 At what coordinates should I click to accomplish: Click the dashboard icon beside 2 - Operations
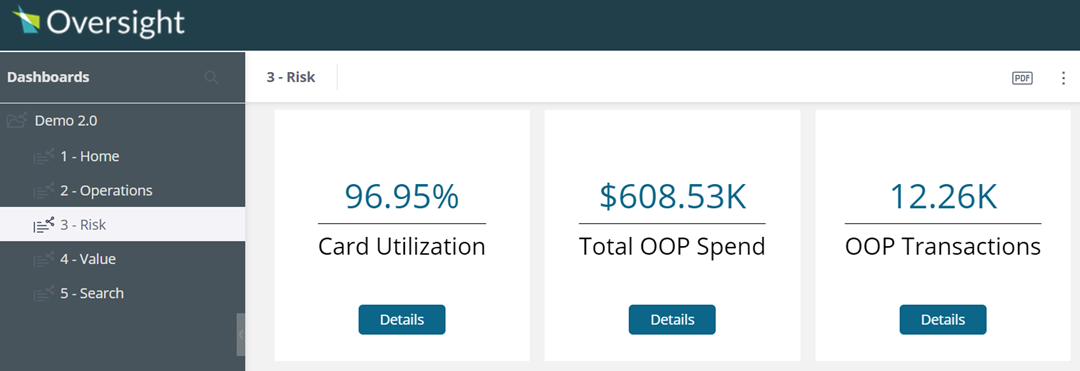pyautogui.click(x=43, y=191)
